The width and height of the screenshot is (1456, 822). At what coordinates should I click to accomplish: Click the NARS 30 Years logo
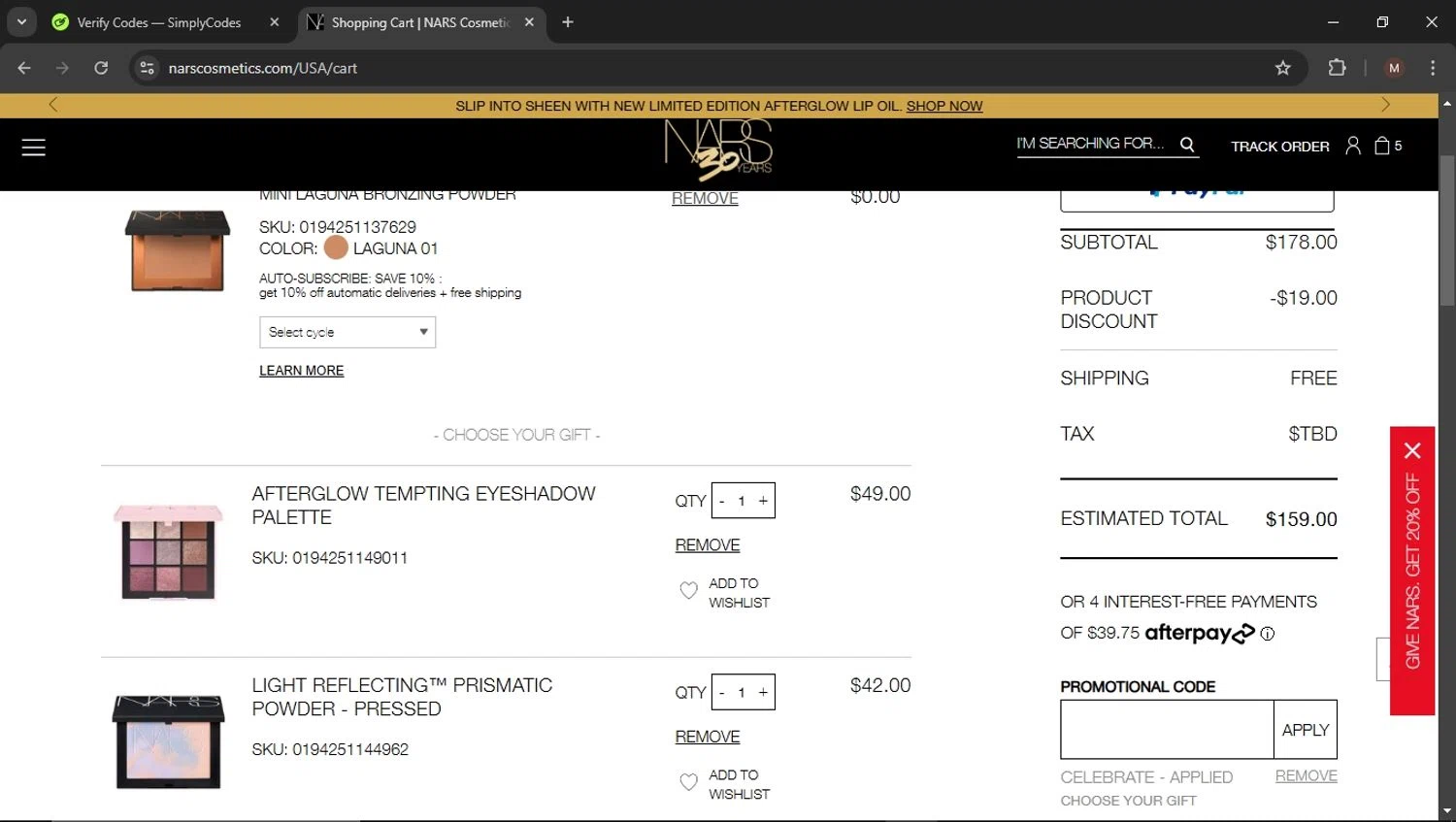(718, 150)
